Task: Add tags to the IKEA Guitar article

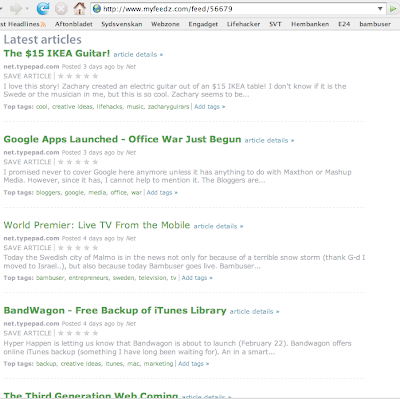Action: click(210, 107)
